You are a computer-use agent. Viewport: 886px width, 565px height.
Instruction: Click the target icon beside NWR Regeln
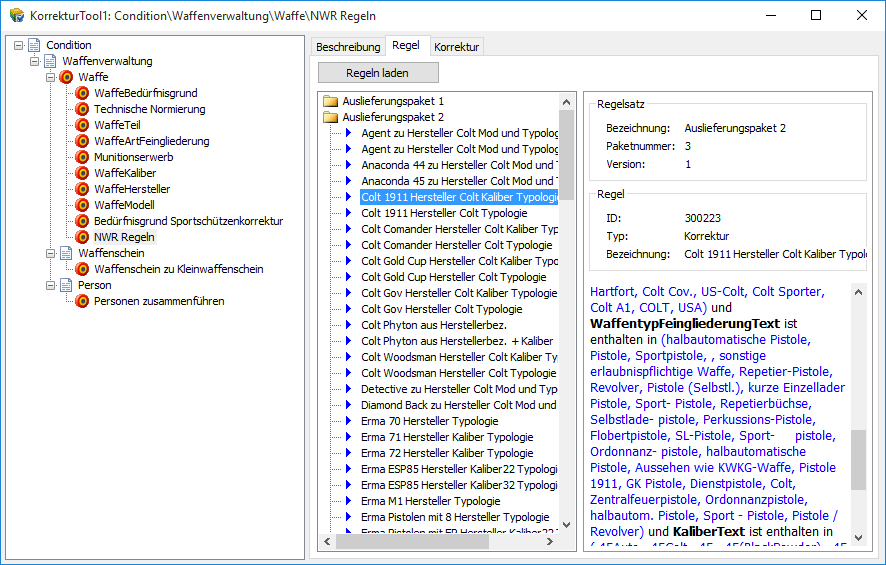coord(83,237)
